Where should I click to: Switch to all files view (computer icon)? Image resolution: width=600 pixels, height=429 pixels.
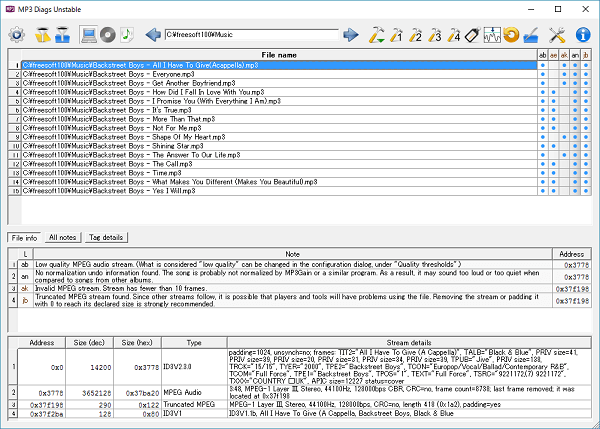click(x=90, y=35)
